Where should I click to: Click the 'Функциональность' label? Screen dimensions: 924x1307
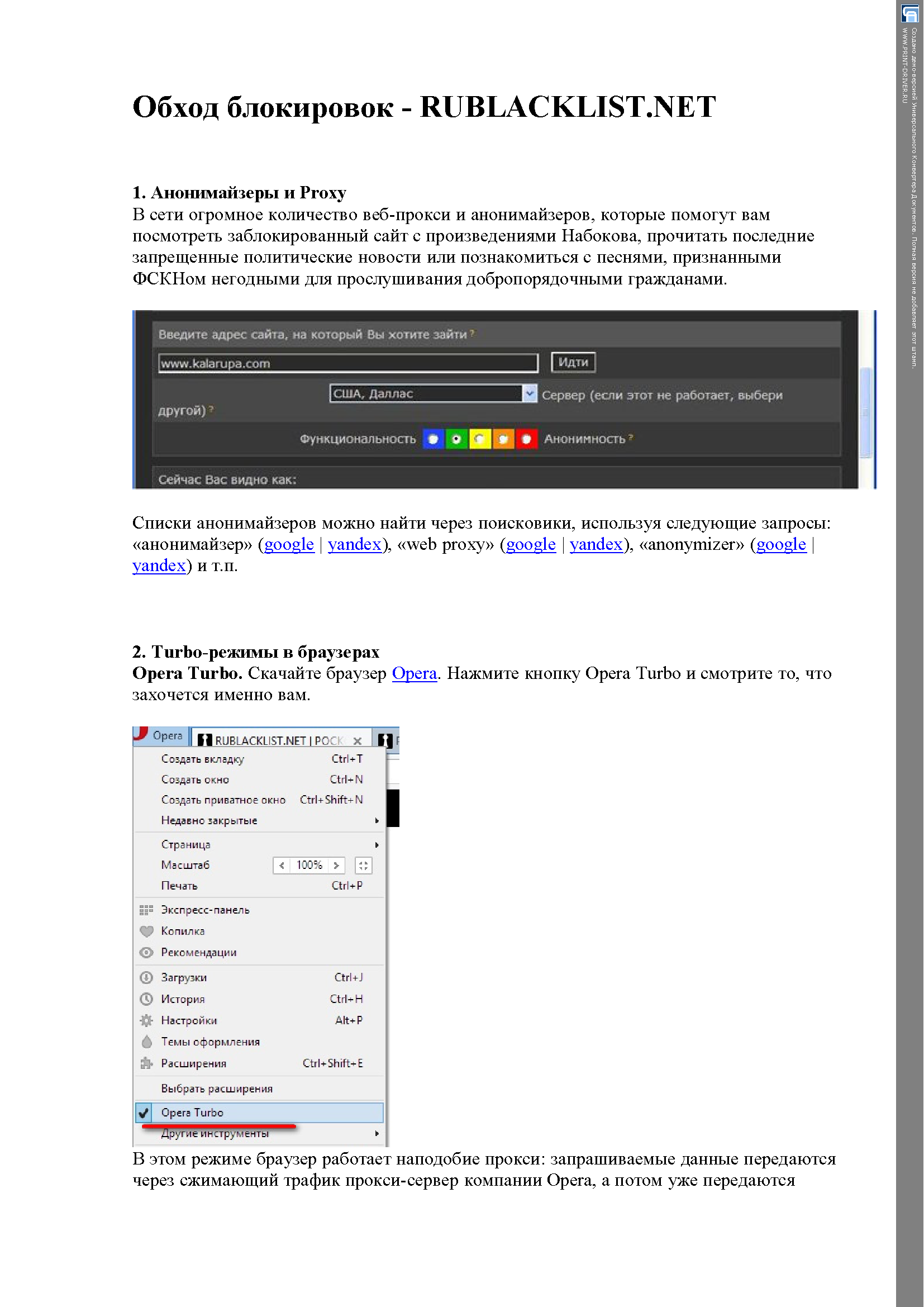pyautogui.click(x=358, y=439)
